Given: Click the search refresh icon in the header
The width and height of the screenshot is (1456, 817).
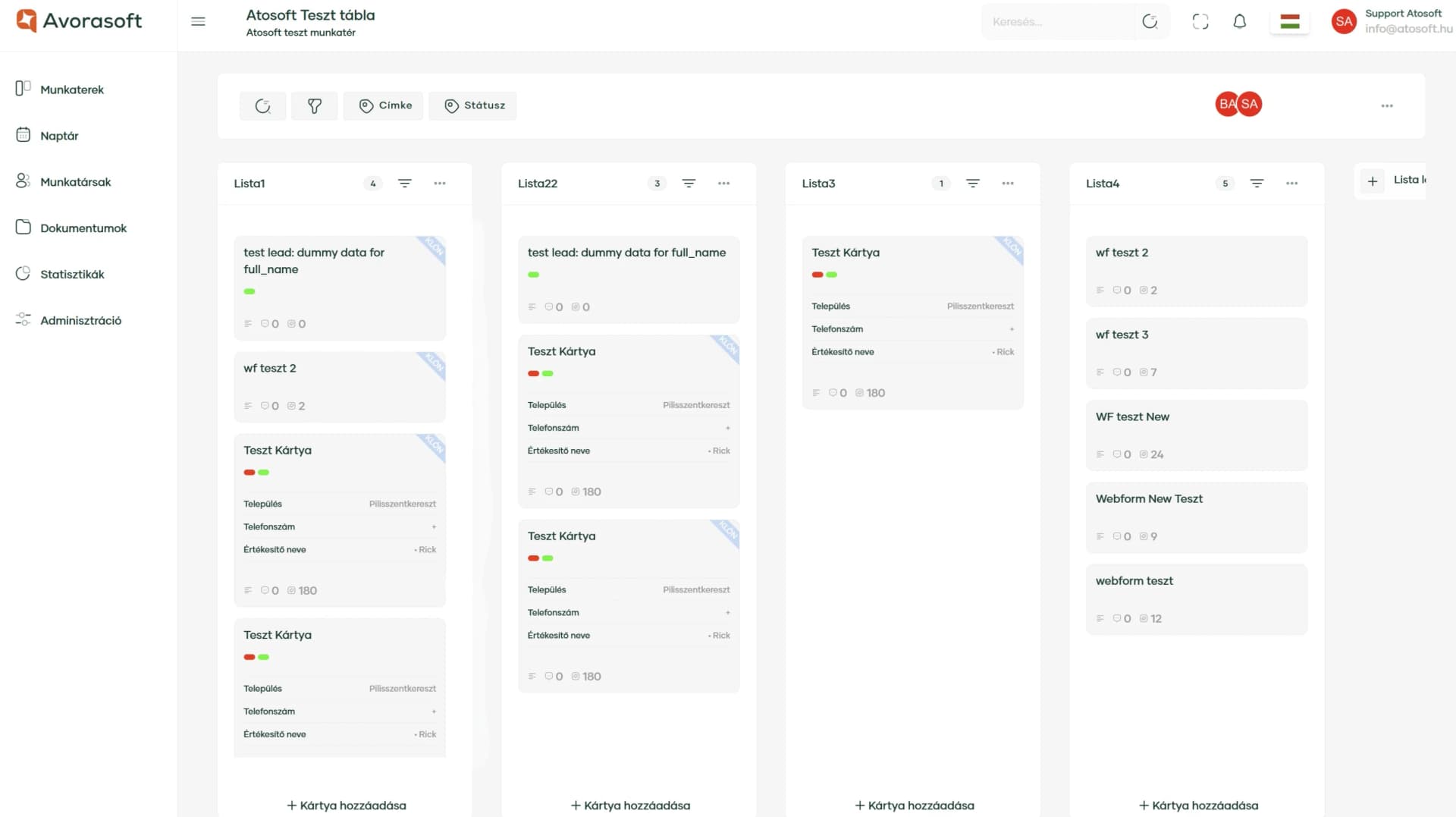Looking at the screenshot, I should (1150, 21).
